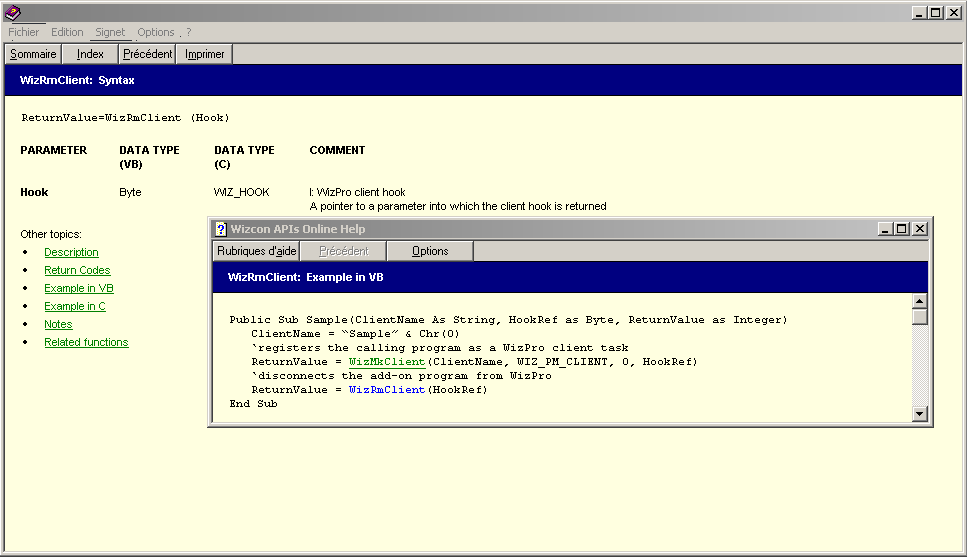Image resolution: width=967 pixels, height=557 pixels.
Task: Click the blue WizRmClient text in code
Action: coord(387,390)
